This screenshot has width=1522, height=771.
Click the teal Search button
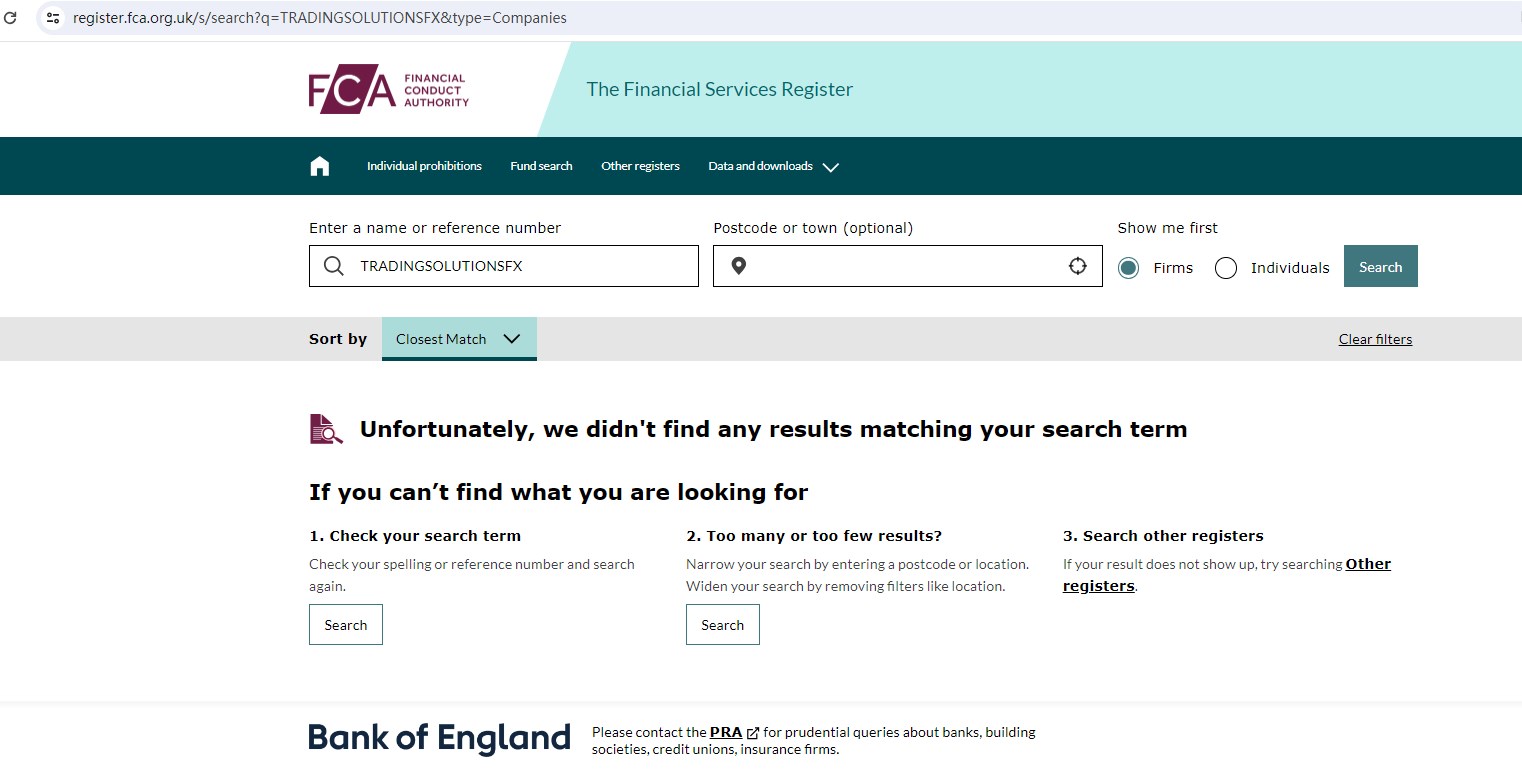1380,267
